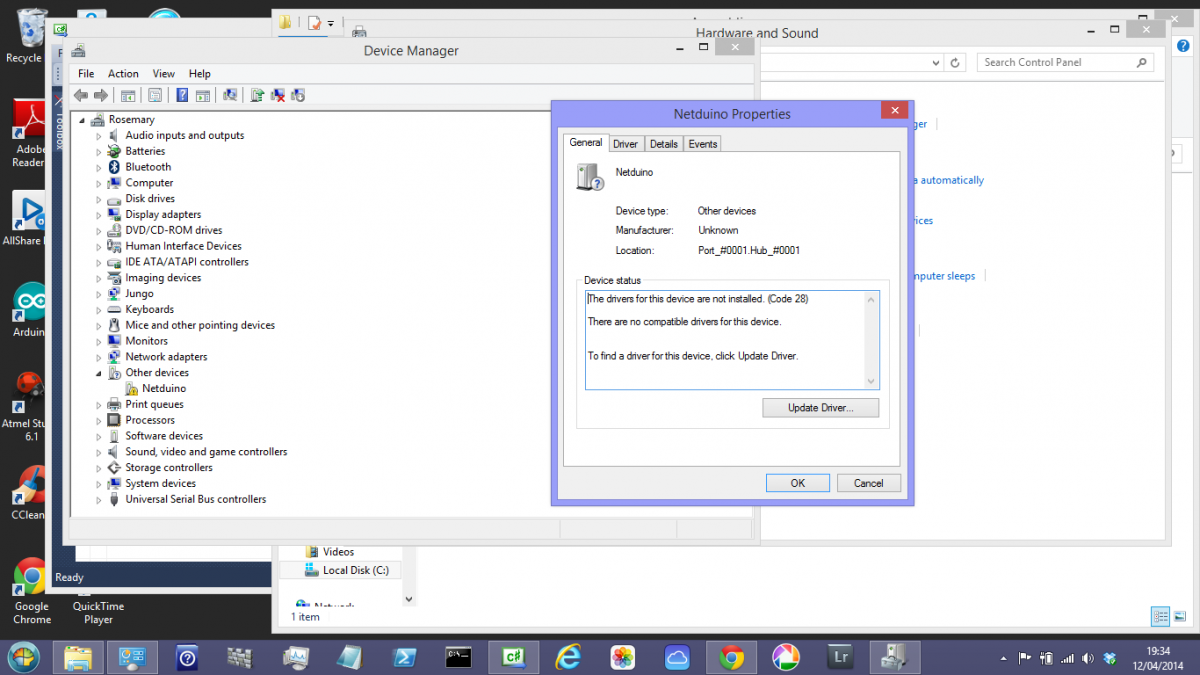Click the Search Control Panel field
Viewport: 1200px width, 675px height.
coord(1065,62)
